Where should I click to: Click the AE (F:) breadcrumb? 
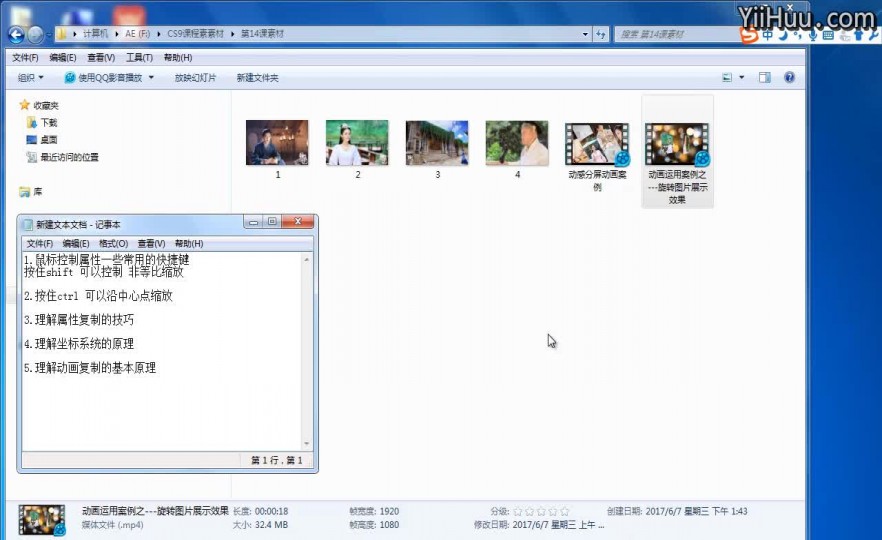(137, 34)
